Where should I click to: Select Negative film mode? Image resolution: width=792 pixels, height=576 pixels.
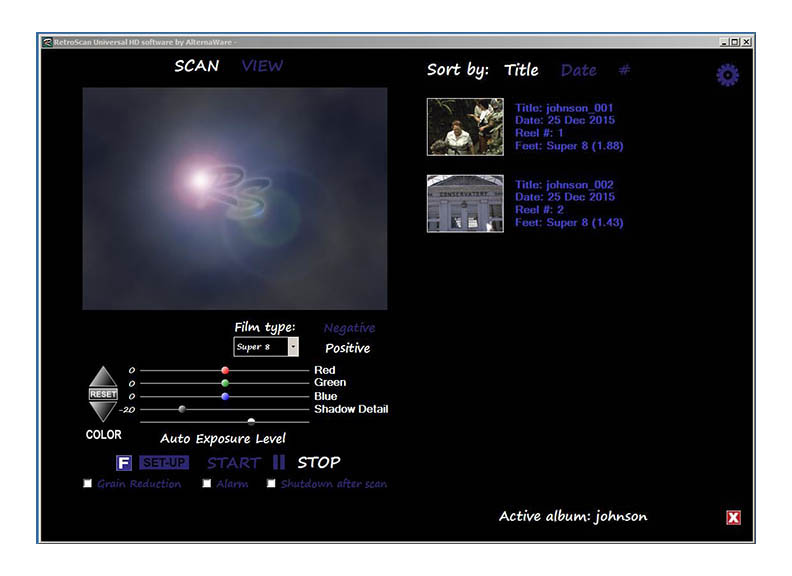pyautogui.click(x=349, y=328)
